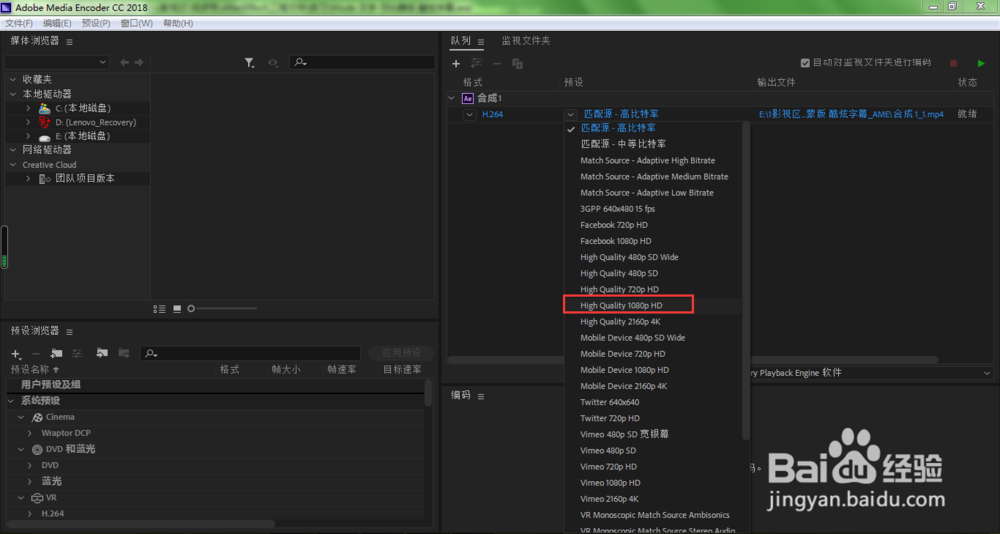
Task: Start the queue with green play button
Action: [981, 63]
